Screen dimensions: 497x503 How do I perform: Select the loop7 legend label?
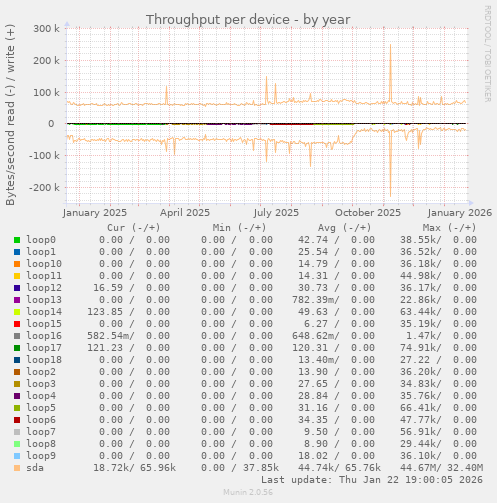(x=41, y=432)
